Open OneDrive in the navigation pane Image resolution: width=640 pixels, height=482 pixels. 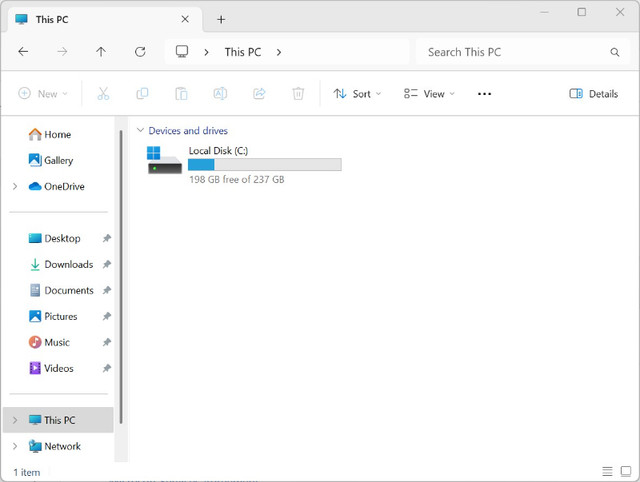[x=56, y=187]
